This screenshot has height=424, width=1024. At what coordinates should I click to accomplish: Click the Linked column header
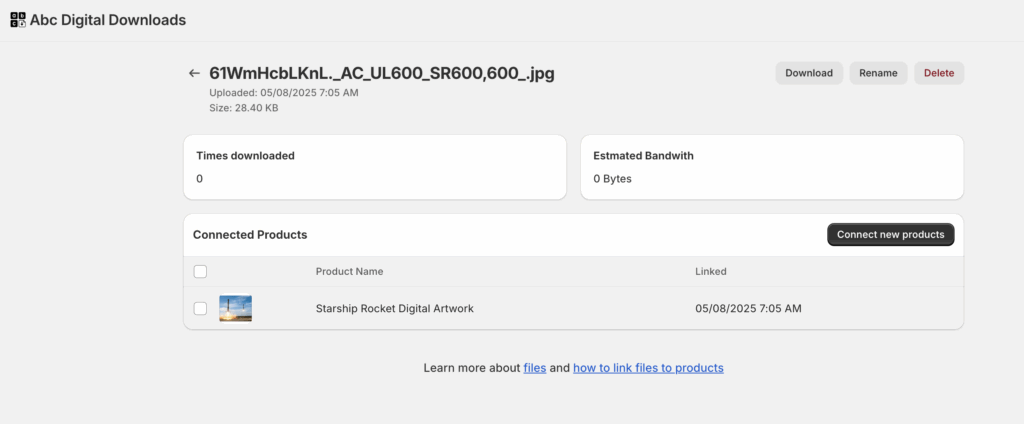(x=711, y=271)
